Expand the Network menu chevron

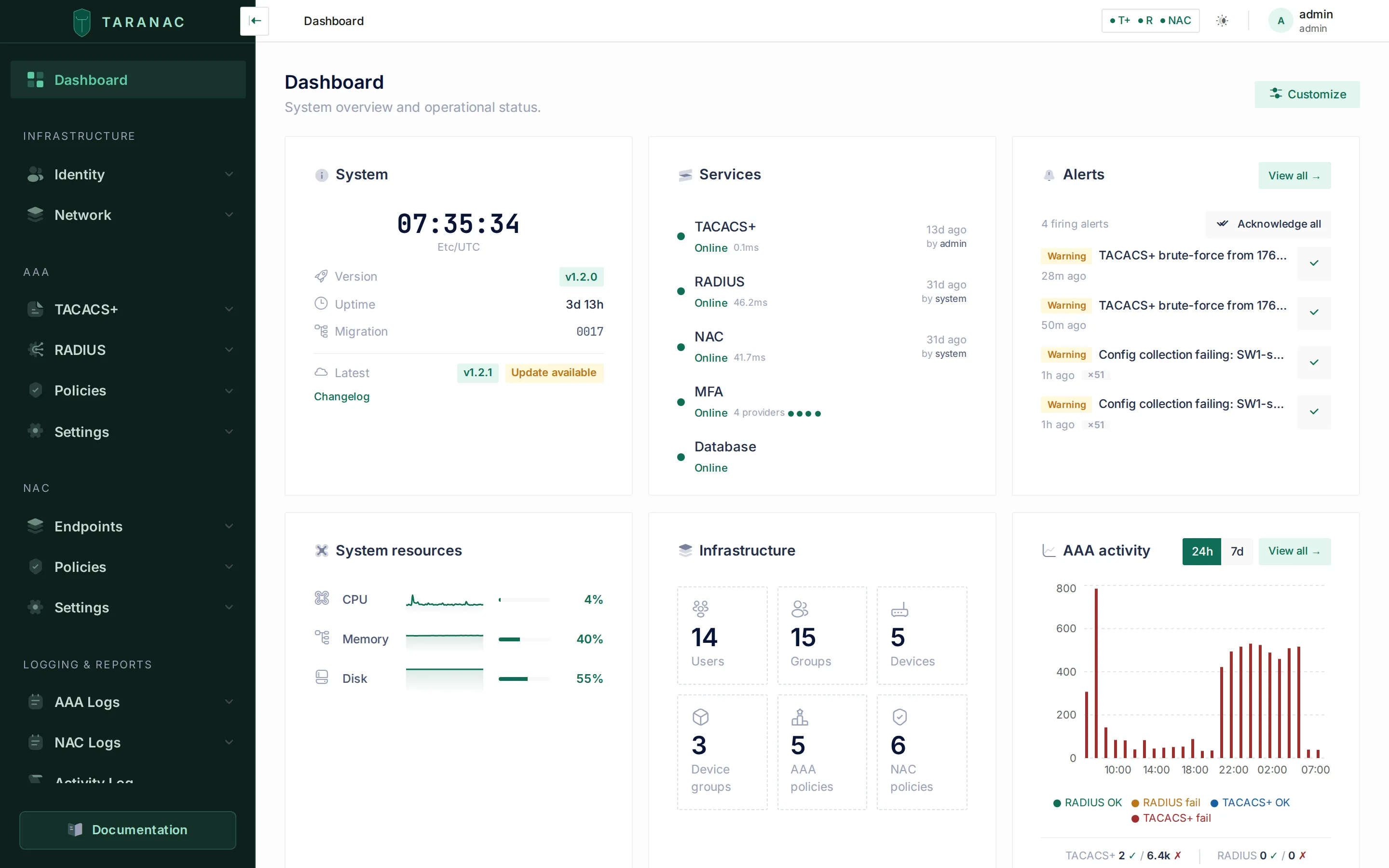[229, 215]
